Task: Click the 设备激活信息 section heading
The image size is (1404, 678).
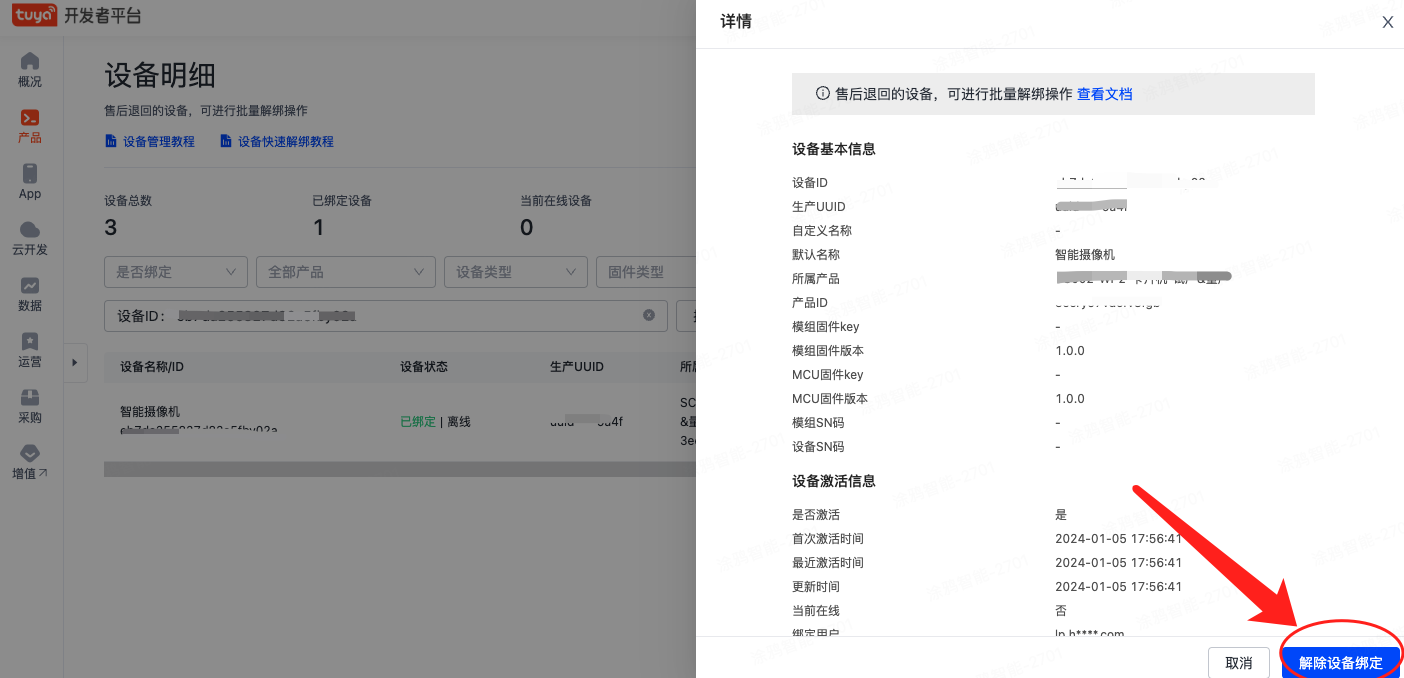Action: pyautogui.click(x=834, y=481)
